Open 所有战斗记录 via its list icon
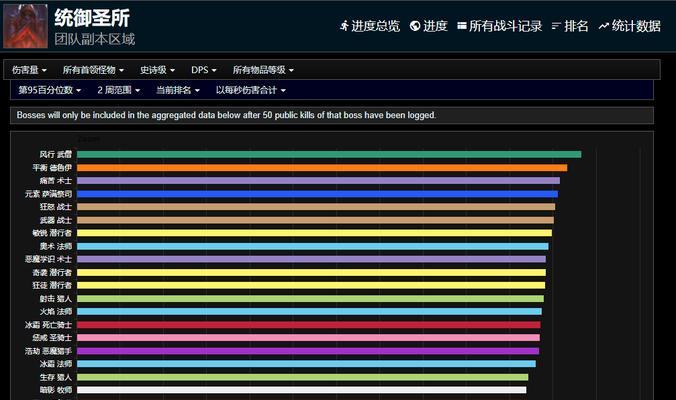Screen dimensions: 676x400 point(462,26)
